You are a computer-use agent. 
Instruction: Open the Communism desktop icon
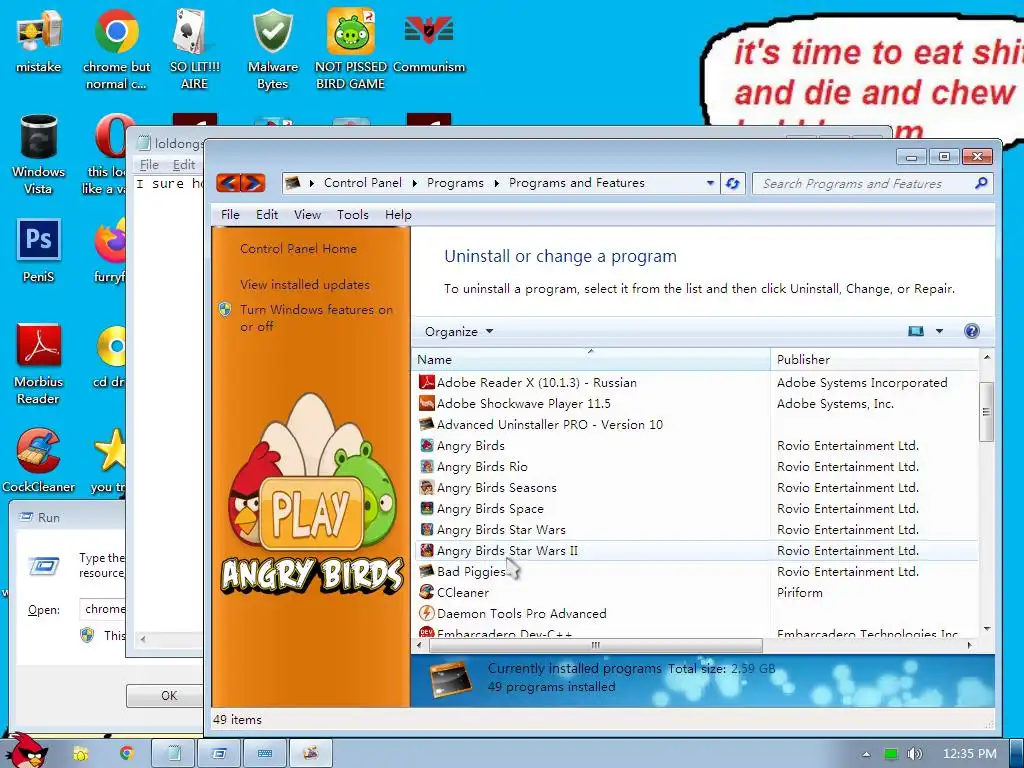point(428,42)
